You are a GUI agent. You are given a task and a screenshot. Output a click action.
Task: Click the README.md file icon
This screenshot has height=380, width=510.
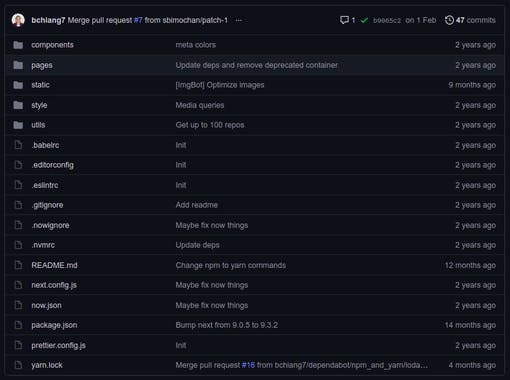(x=18, y=265)
